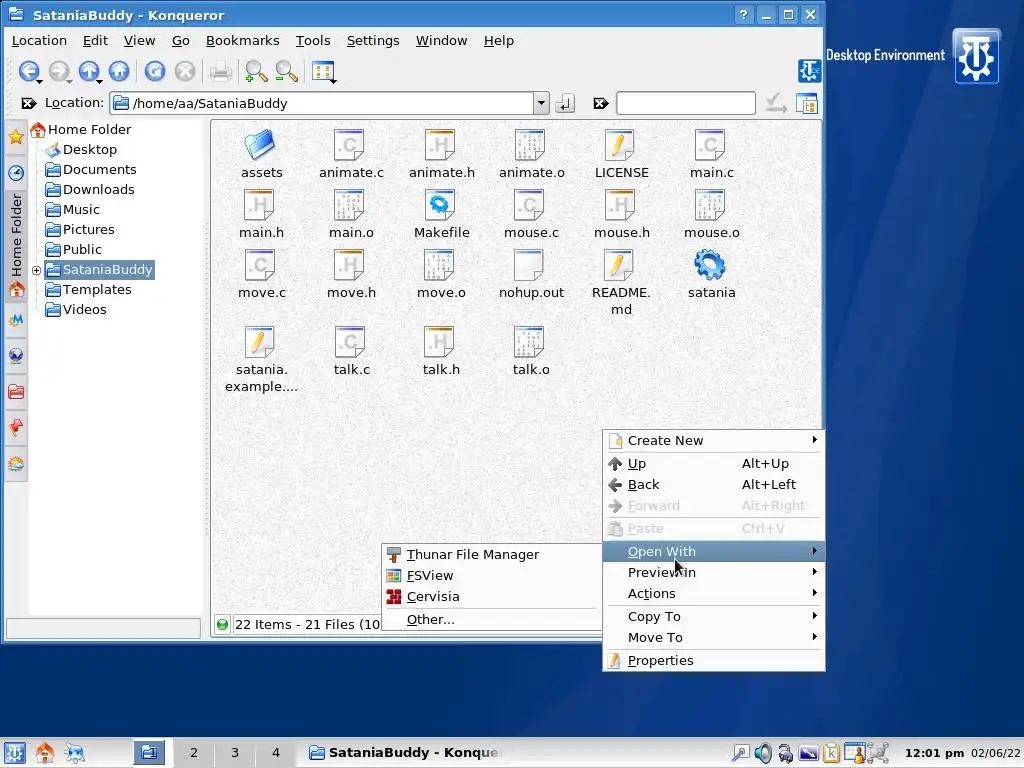Click the location field showing /home/aa/SataniaBuddy
This screenshot has height=768, width=1024.
[x=322, y=103]
